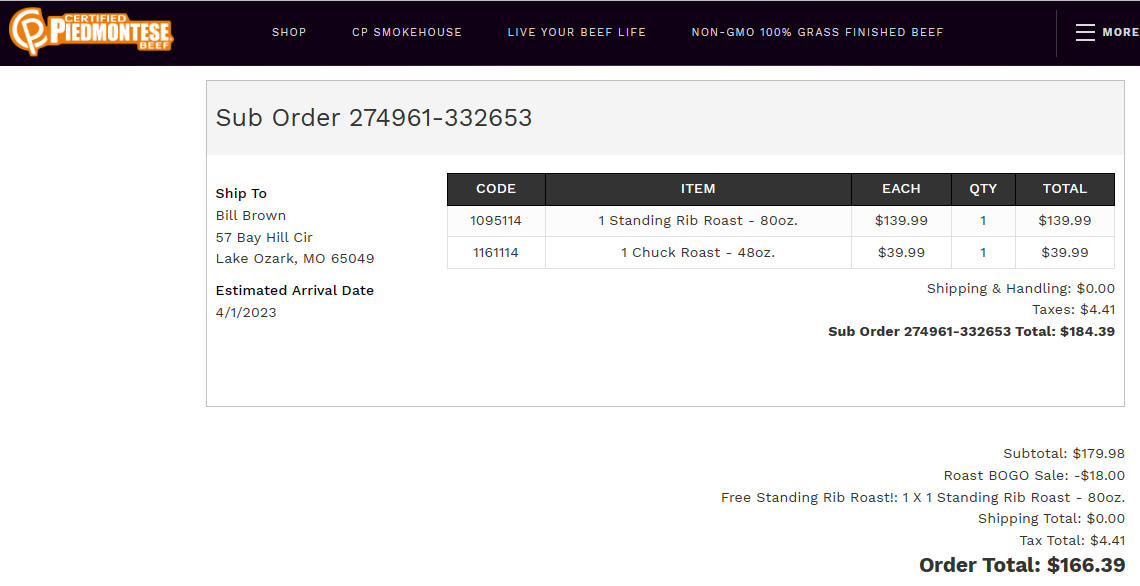
Task: Open LIVE YOUR BEEF LIFE page
Action: pos(576,32)
